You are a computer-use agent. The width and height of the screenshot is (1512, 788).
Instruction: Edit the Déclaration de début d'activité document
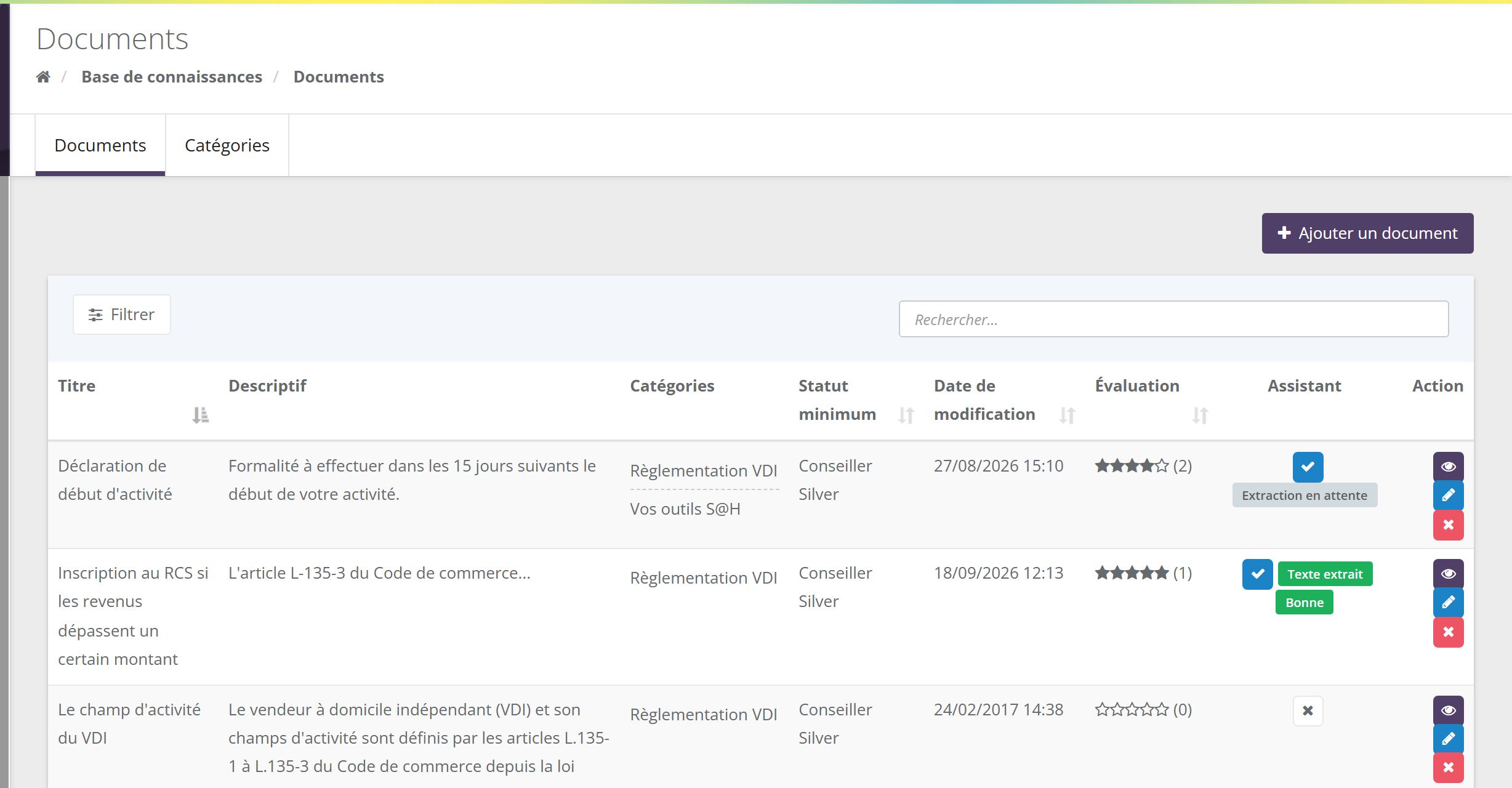[1448, 496]
